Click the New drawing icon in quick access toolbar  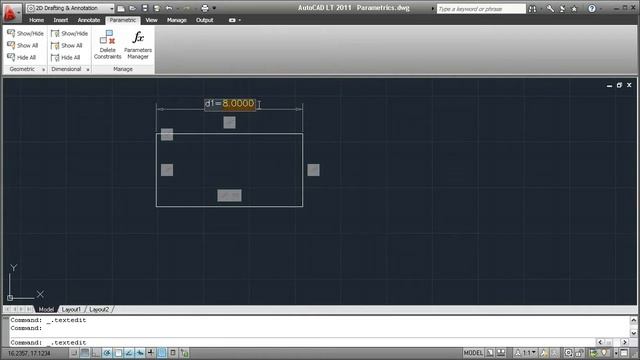[x=121, y=8]
